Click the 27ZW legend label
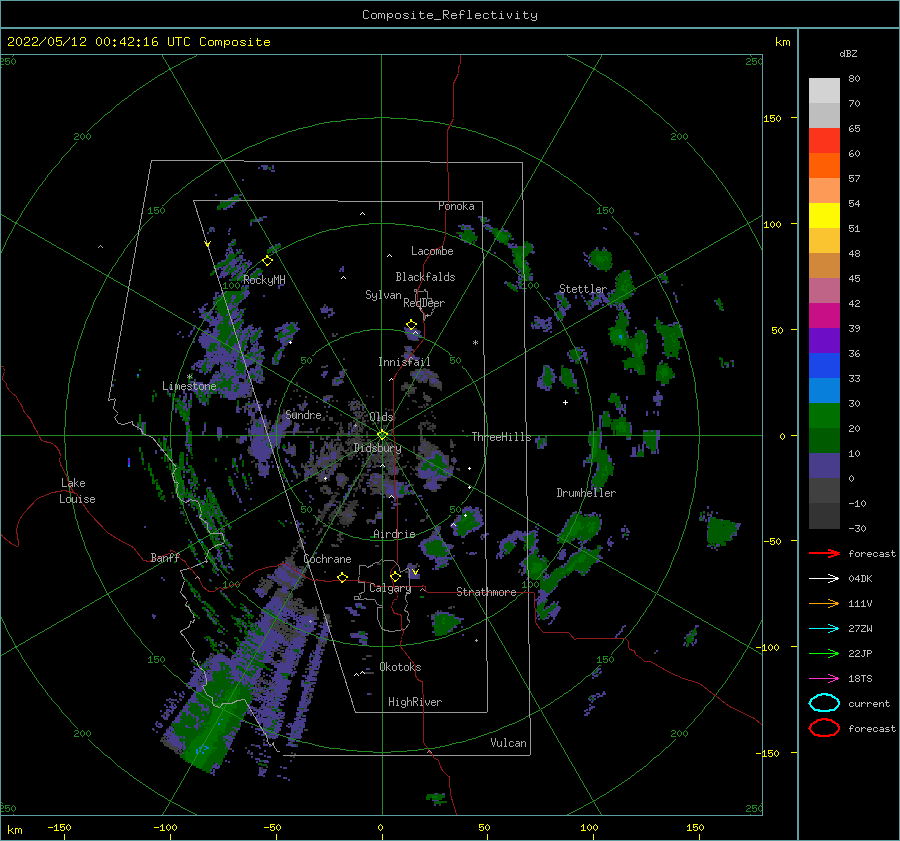 [860, 629]
